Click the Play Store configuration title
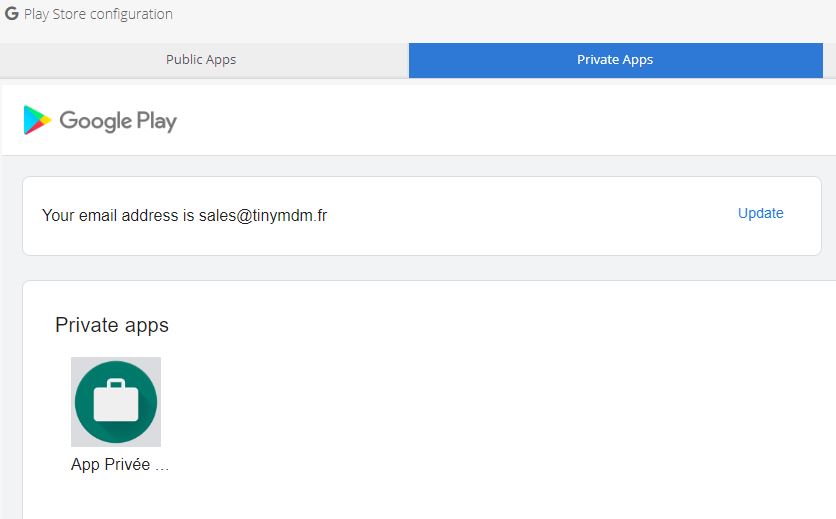This screenshot has height=519, width=836. click(98, 14)
